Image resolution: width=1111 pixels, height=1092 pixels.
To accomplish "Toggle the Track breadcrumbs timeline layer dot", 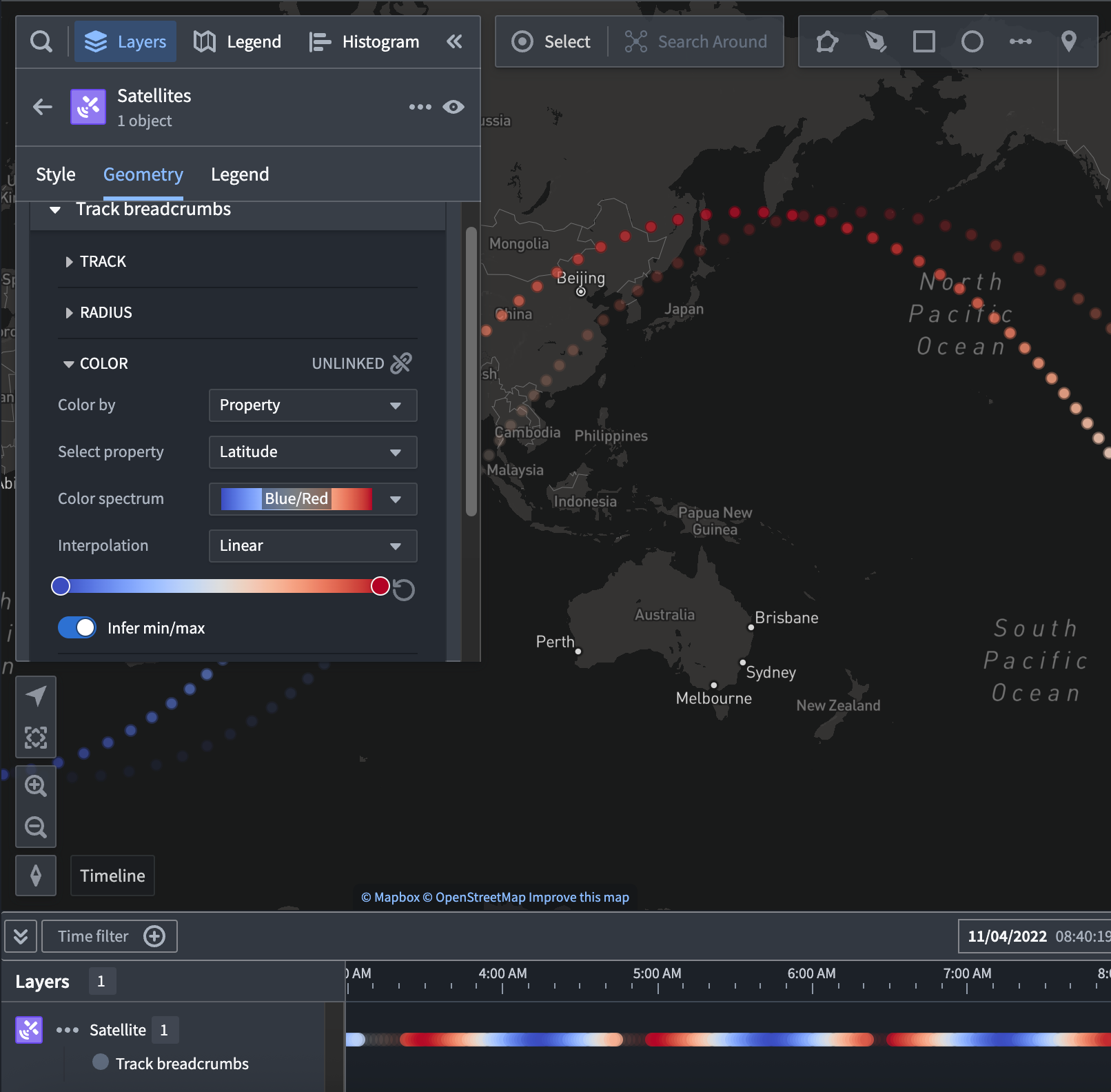I will coord(101,1062).
